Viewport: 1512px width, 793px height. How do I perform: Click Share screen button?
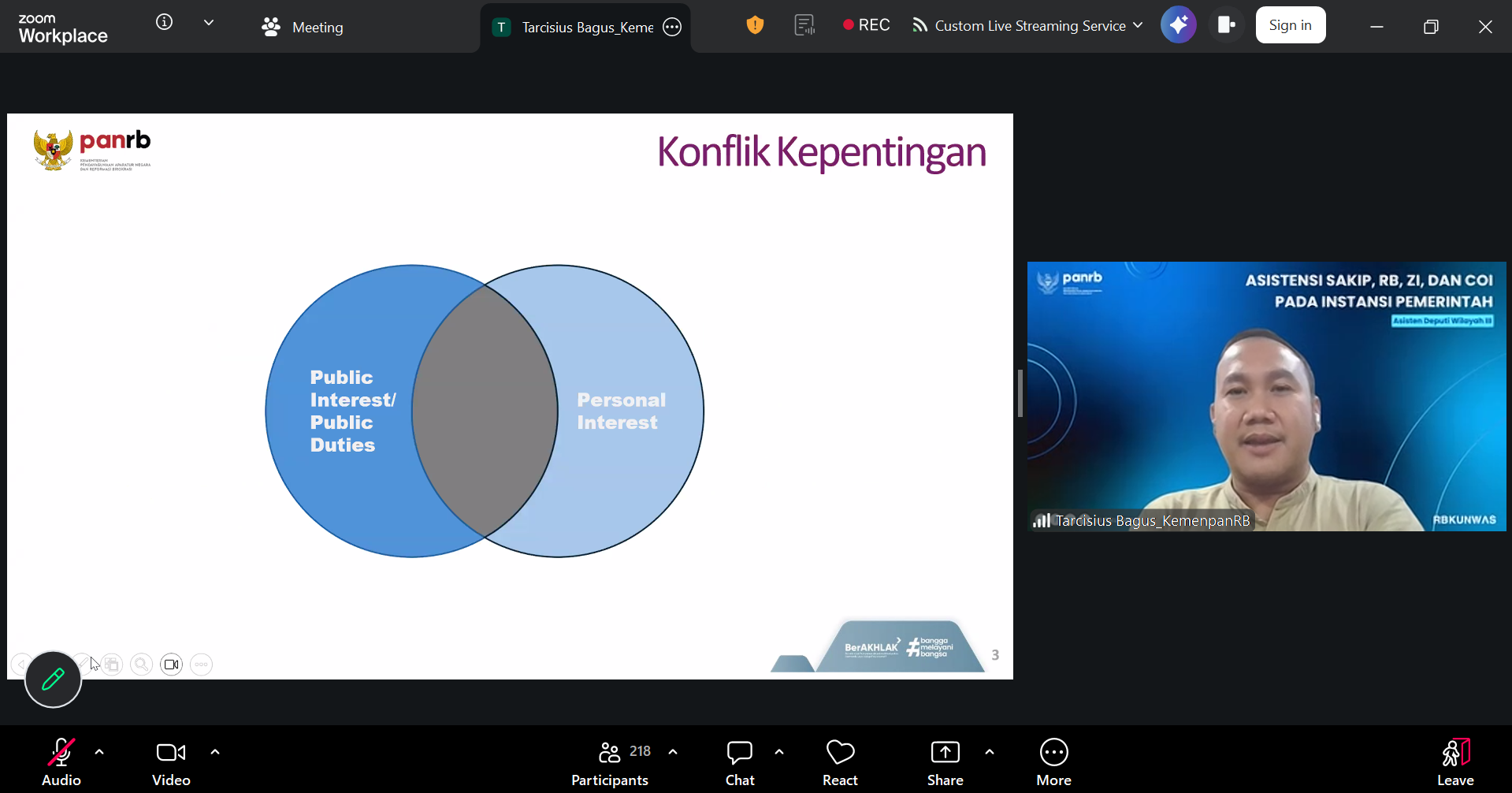point(945,762)
